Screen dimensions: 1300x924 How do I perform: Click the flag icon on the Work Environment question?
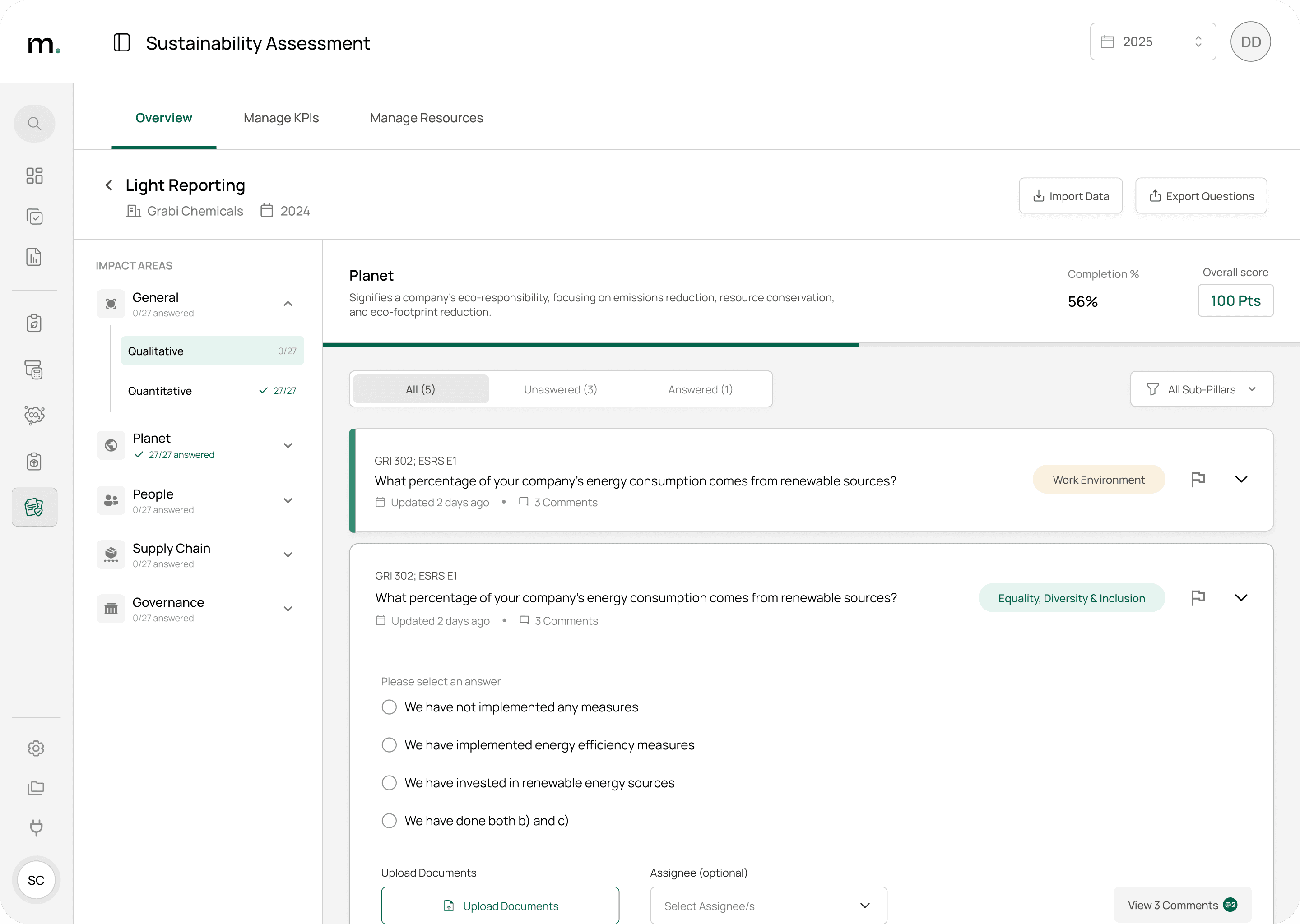pyautogui.click(x=1198, y=479)
